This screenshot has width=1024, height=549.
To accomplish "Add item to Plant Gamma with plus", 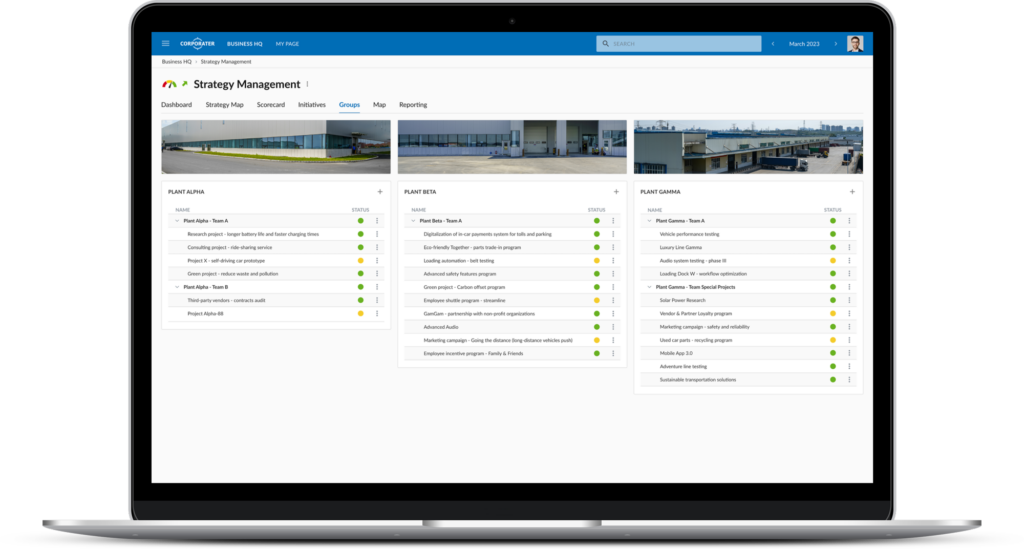I will 852,192.
